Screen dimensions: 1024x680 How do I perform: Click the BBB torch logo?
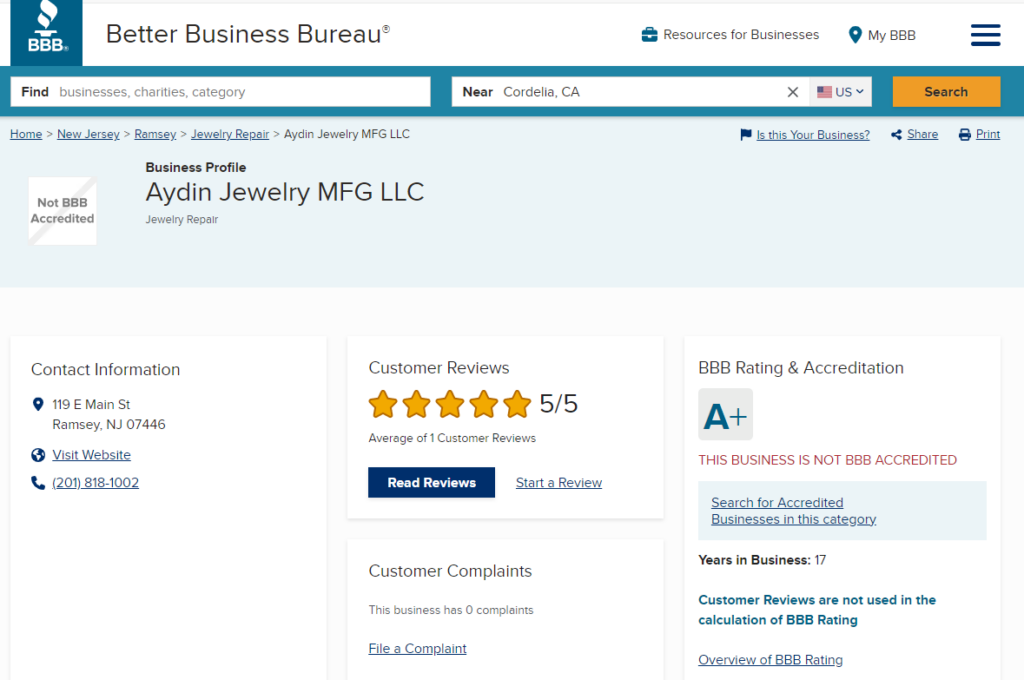point(46,32)
